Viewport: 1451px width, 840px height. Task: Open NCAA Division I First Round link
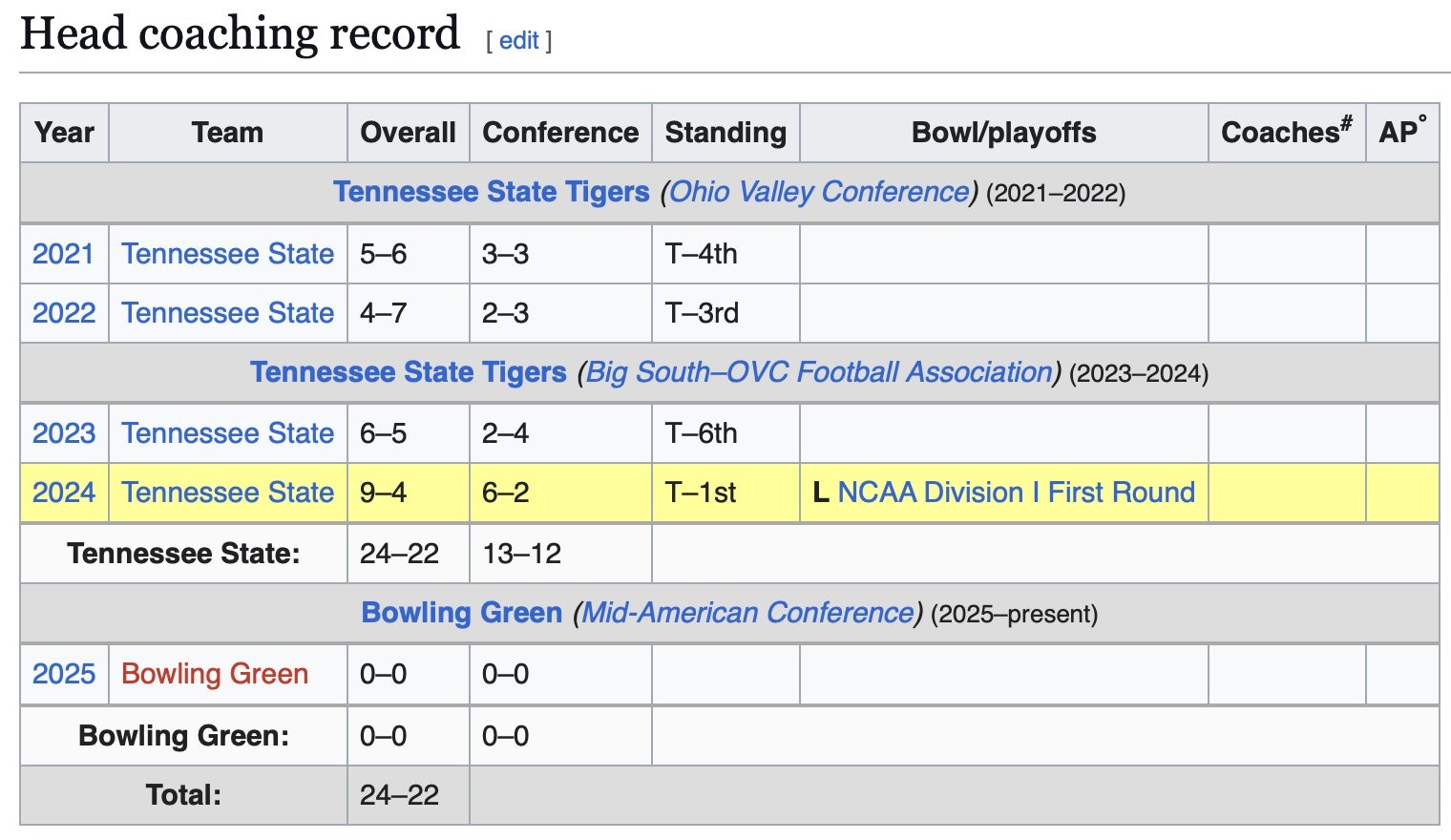click(1016, 493)
